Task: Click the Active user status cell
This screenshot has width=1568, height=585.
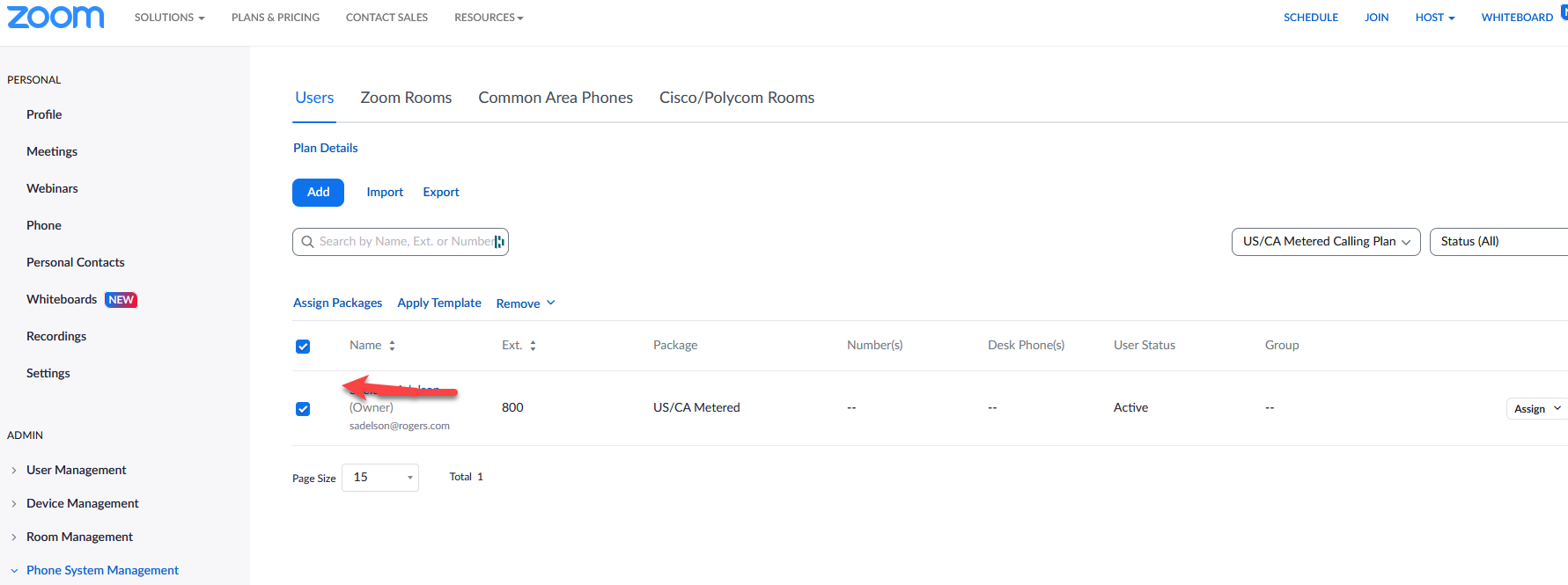Action: coord(1130,408)
